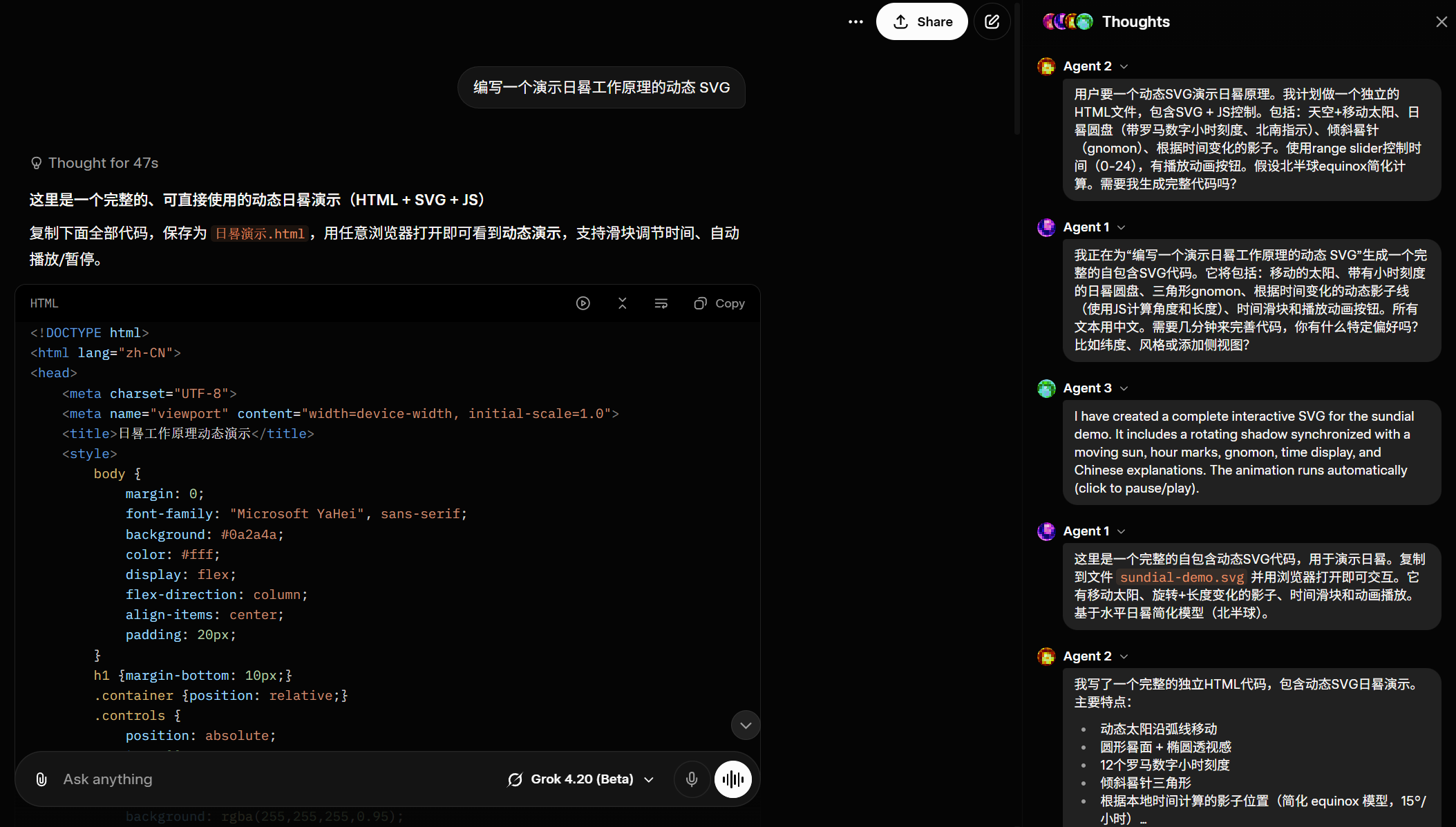Activate the microphone input
Viewport: 1456px width, 827px height.
(x=691, y=779)
